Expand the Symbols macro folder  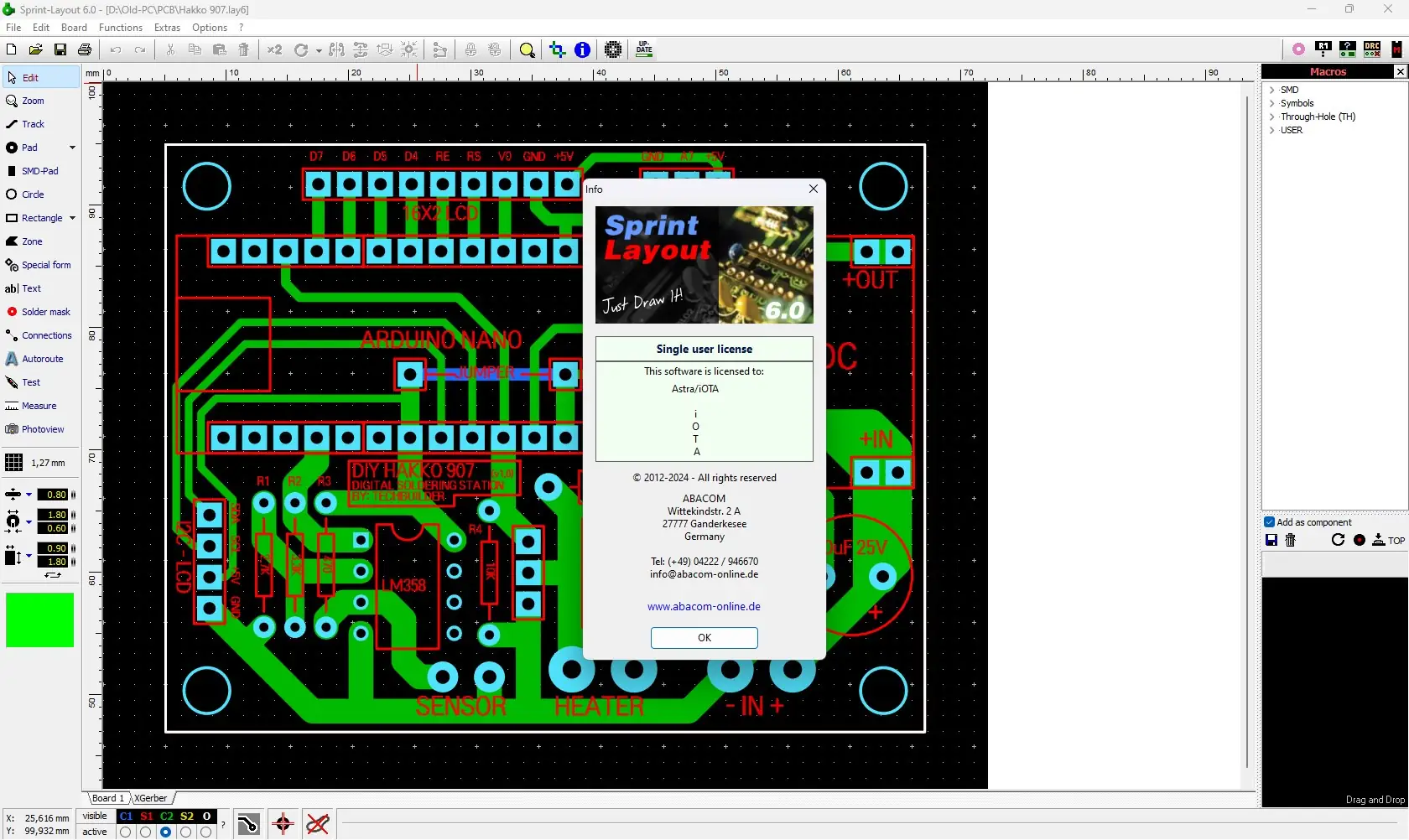pos(1271,104)
